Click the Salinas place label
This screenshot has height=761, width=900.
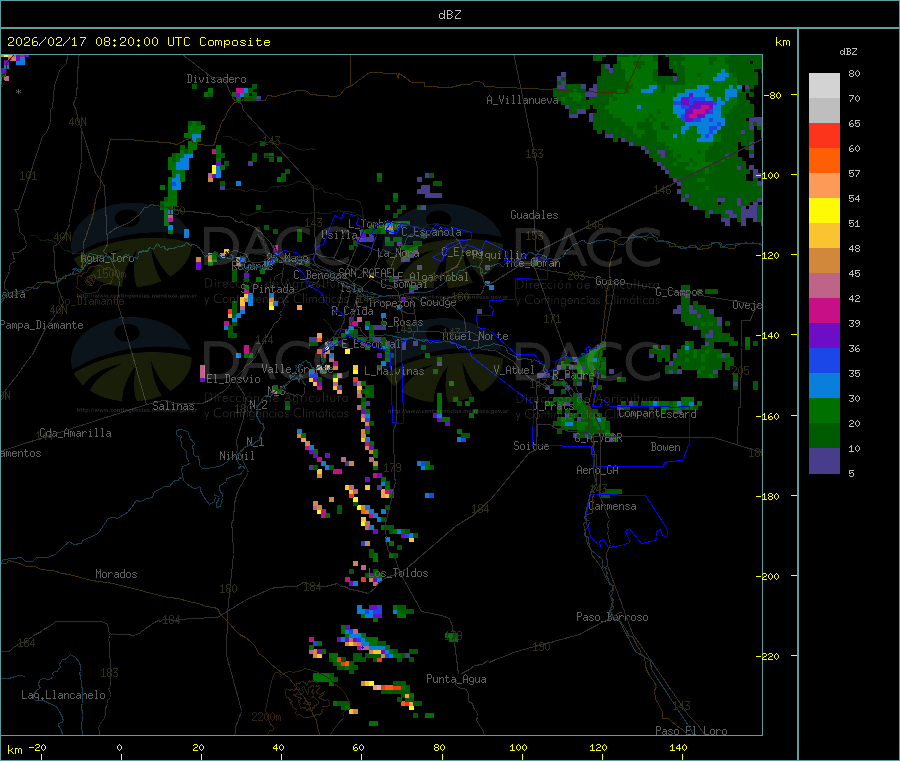click(x=173, y=406)
